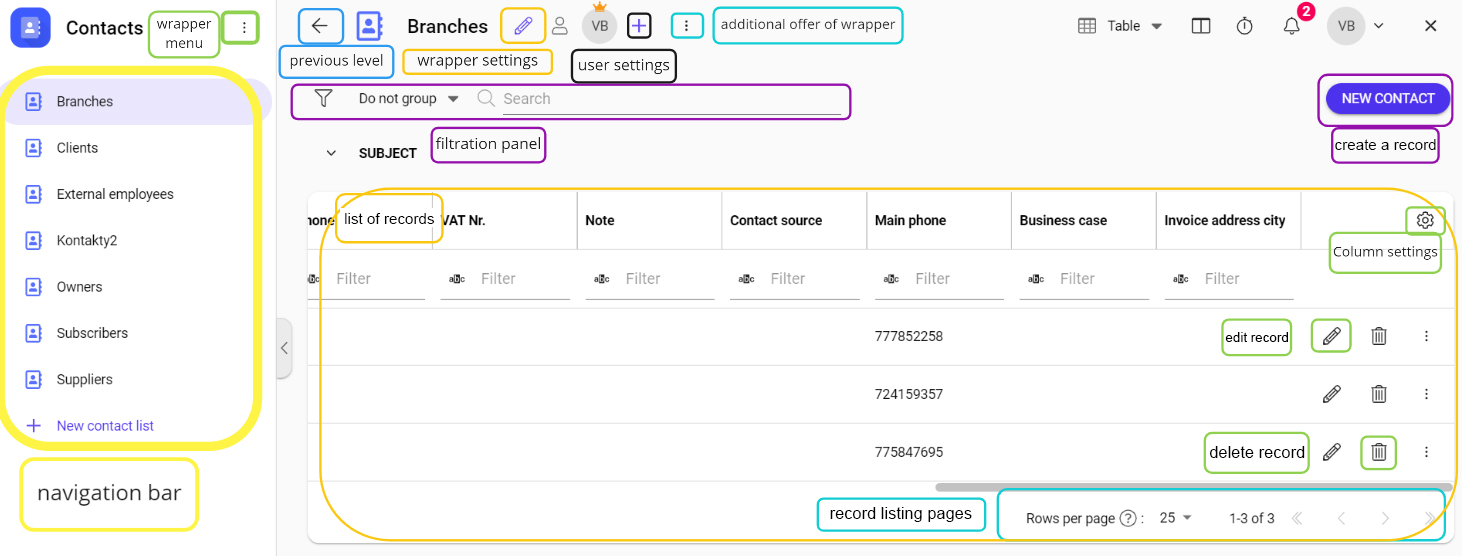
Task: Edit the record with phone 777852258
Action: click(1331, 336)
